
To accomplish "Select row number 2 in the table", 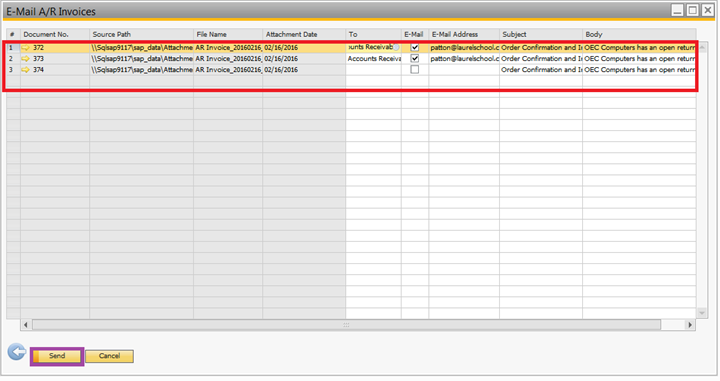I will (x=13, y=59).
